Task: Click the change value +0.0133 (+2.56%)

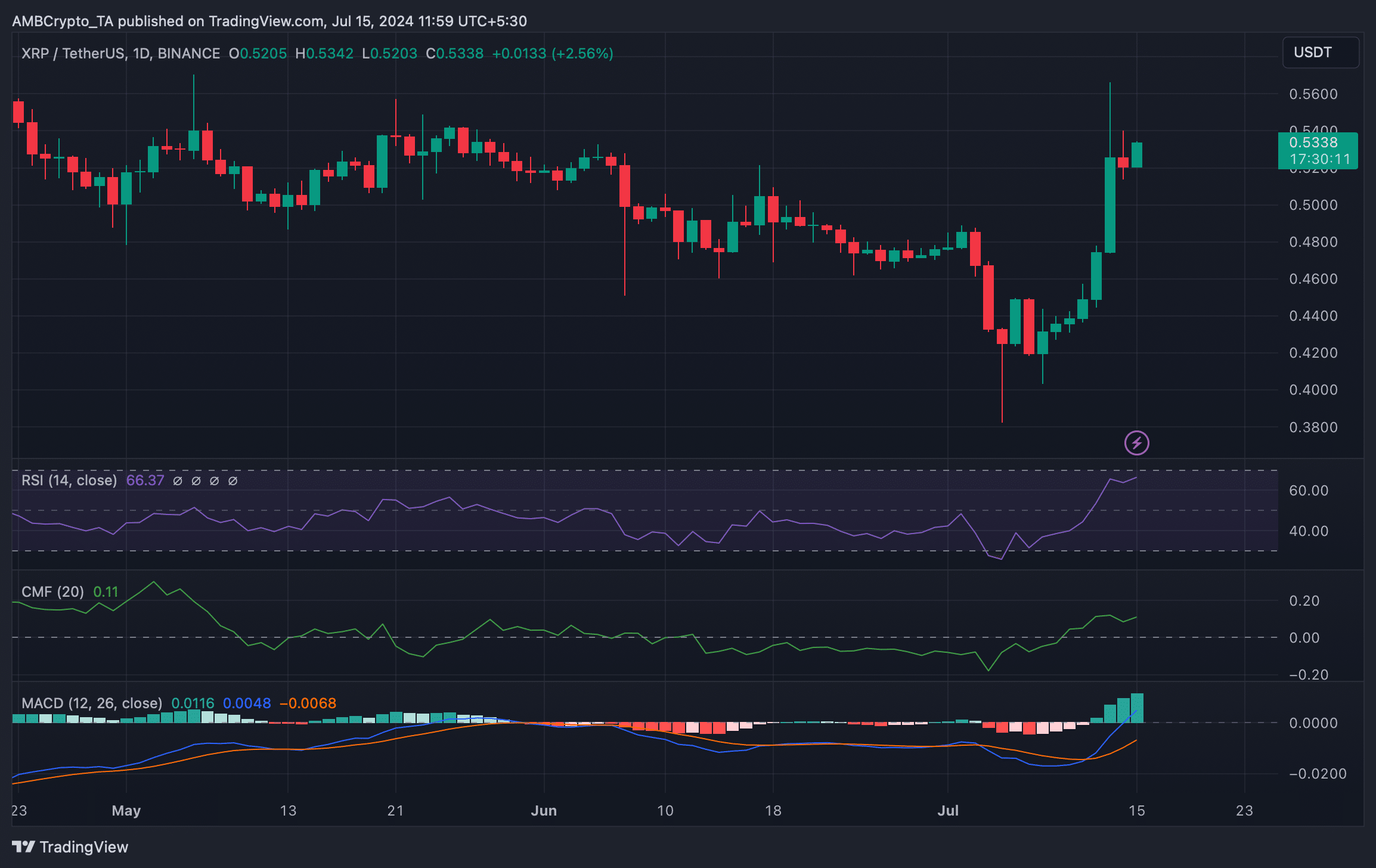Action: coord(553,54)
